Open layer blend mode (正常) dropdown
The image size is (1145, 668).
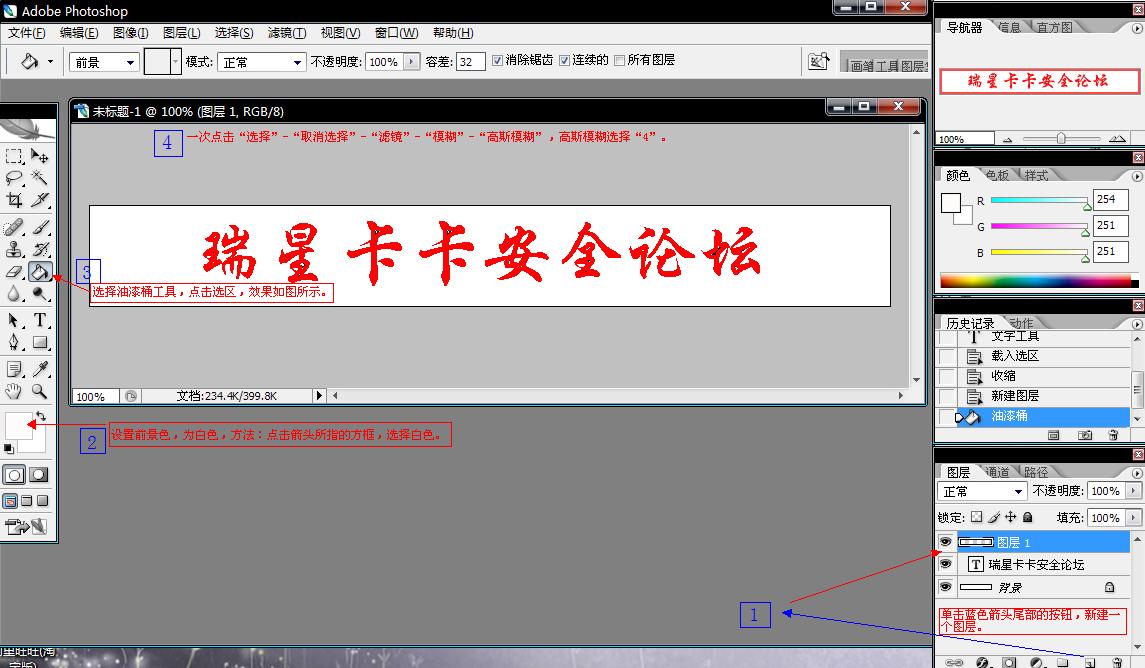[982, 491]
